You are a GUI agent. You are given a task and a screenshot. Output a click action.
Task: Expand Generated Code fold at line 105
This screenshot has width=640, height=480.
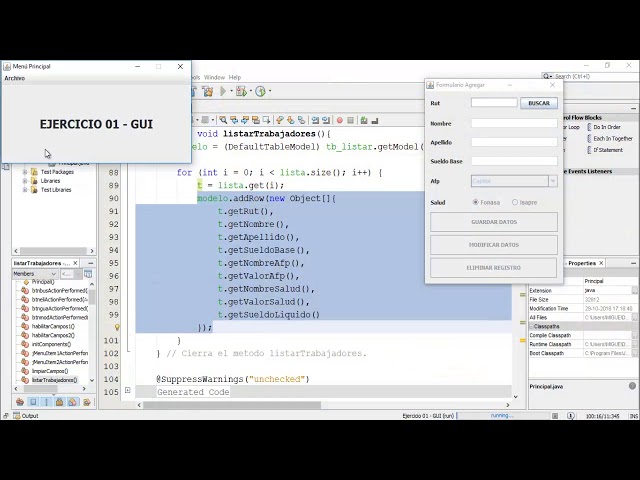[x=127, y=390]
